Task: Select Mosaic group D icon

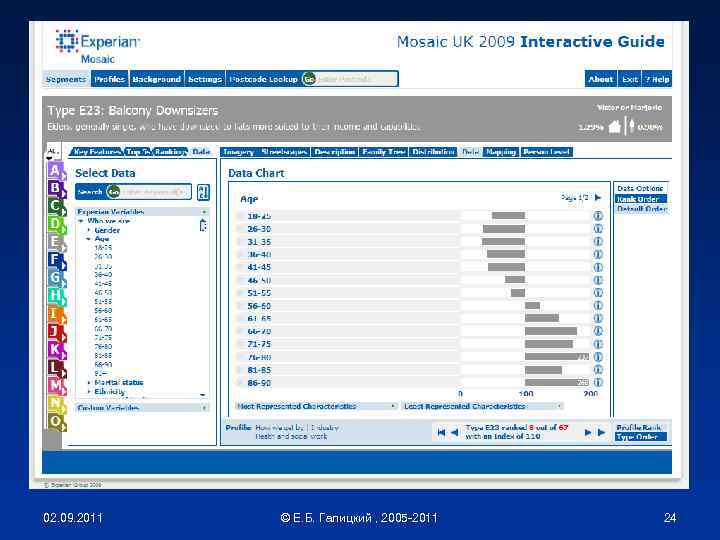Action: coord(56,224)
